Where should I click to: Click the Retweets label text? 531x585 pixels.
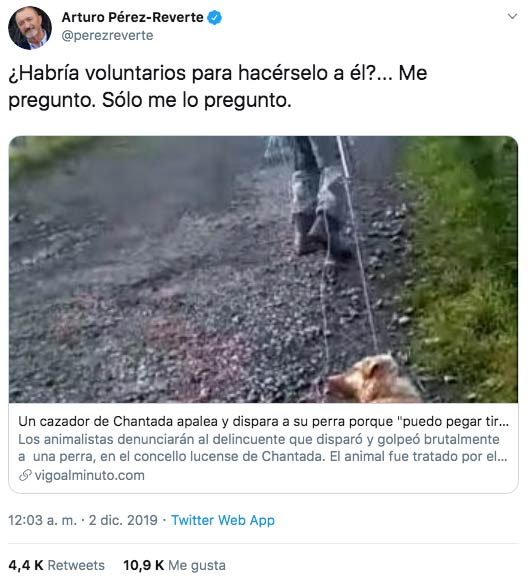[x=76, y=565]
